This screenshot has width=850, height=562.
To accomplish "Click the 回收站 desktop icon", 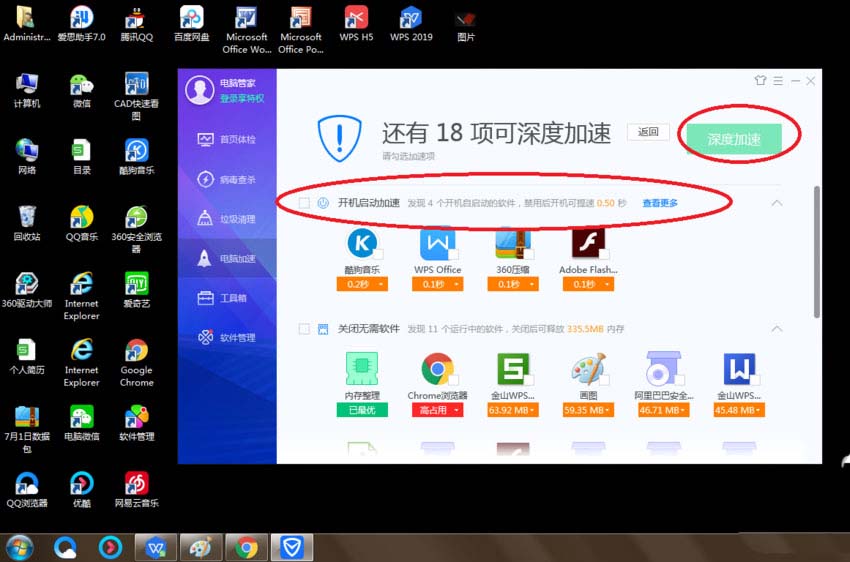I will pyautogui.click(x=27, y=218).
